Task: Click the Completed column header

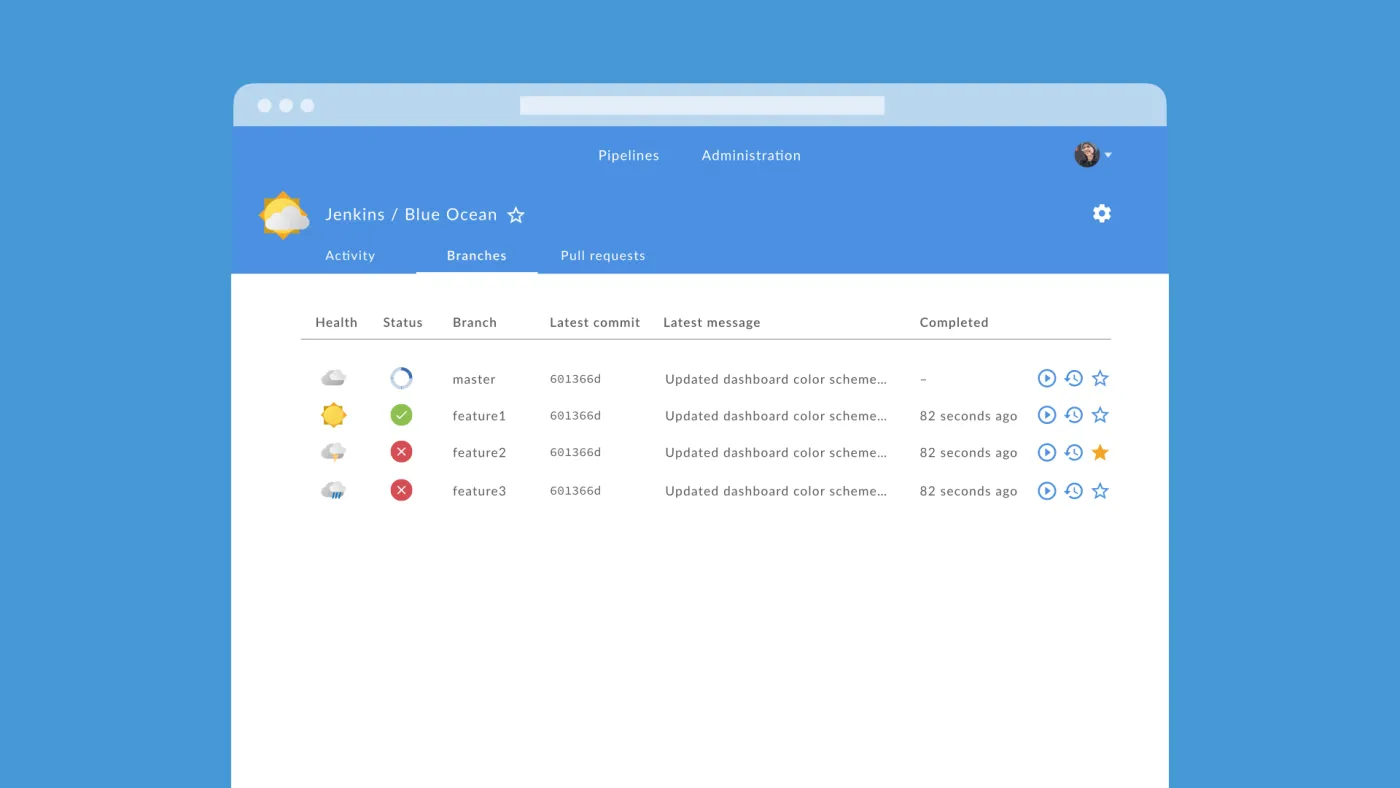Action: tap(954, 322)
